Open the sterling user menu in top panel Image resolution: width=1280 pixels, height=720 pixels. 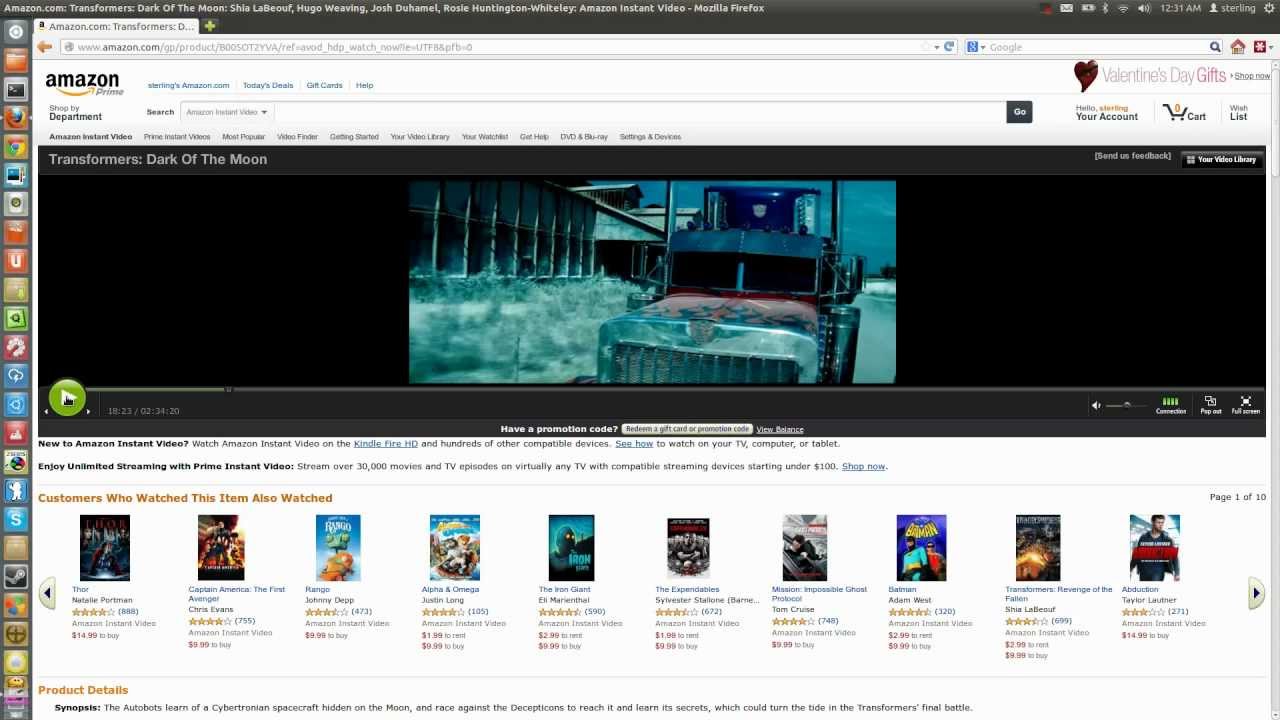tap(1232, 8)
